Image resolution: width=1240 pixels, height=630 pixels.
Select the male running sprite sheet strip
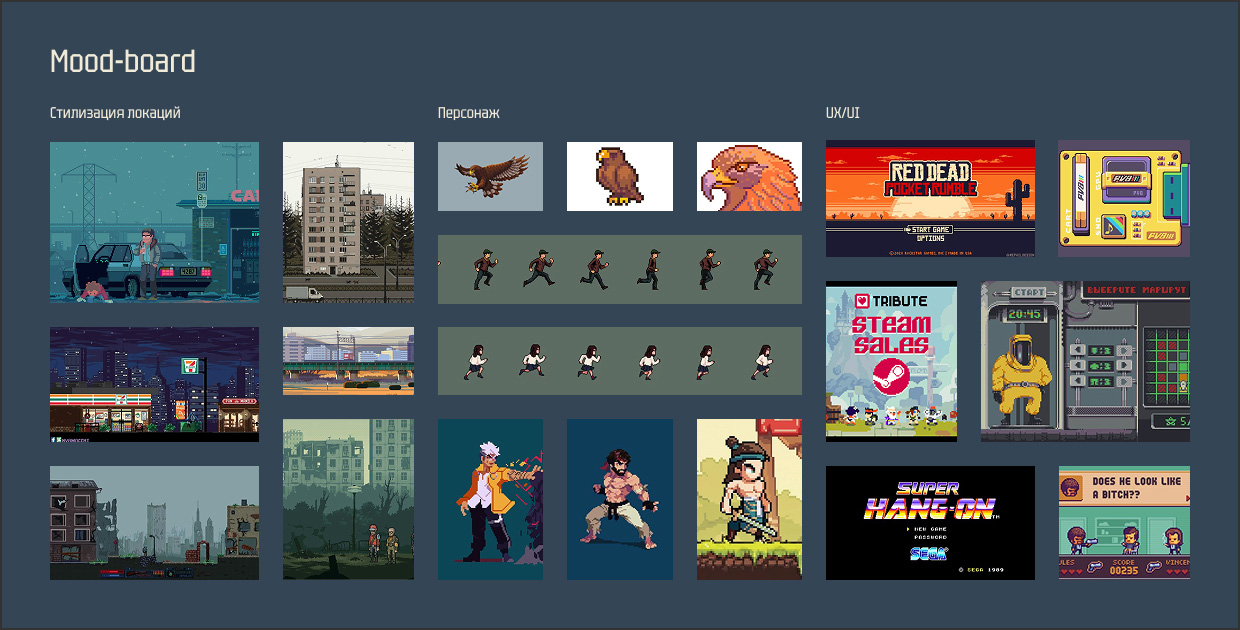point(619,269)
